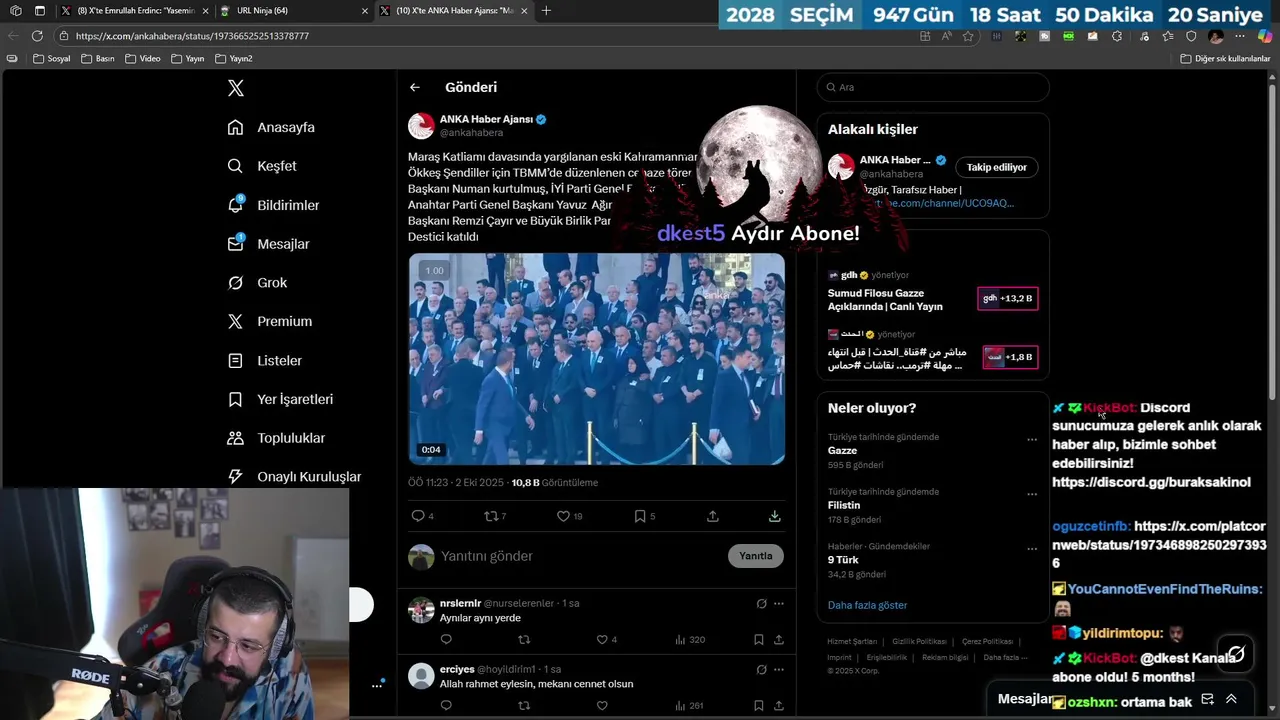
Task: Open Onaylı Kuruluşlar
Action: [x=295, y=477]
